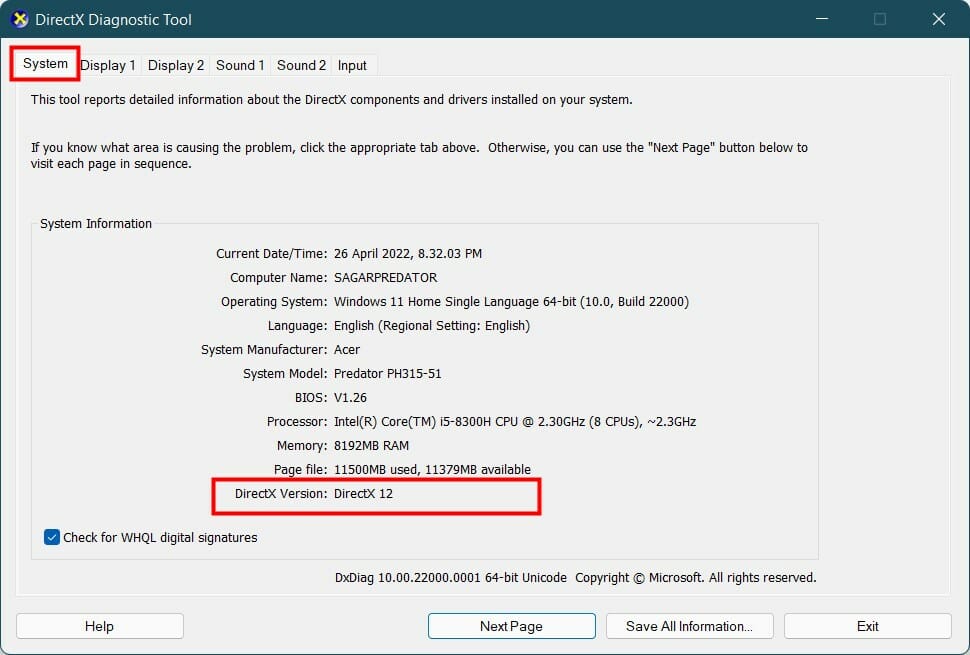Click the DxDiag 10.00.22000.0001 version text
Viewport: 970px width, 655px height.
point(451,578)
